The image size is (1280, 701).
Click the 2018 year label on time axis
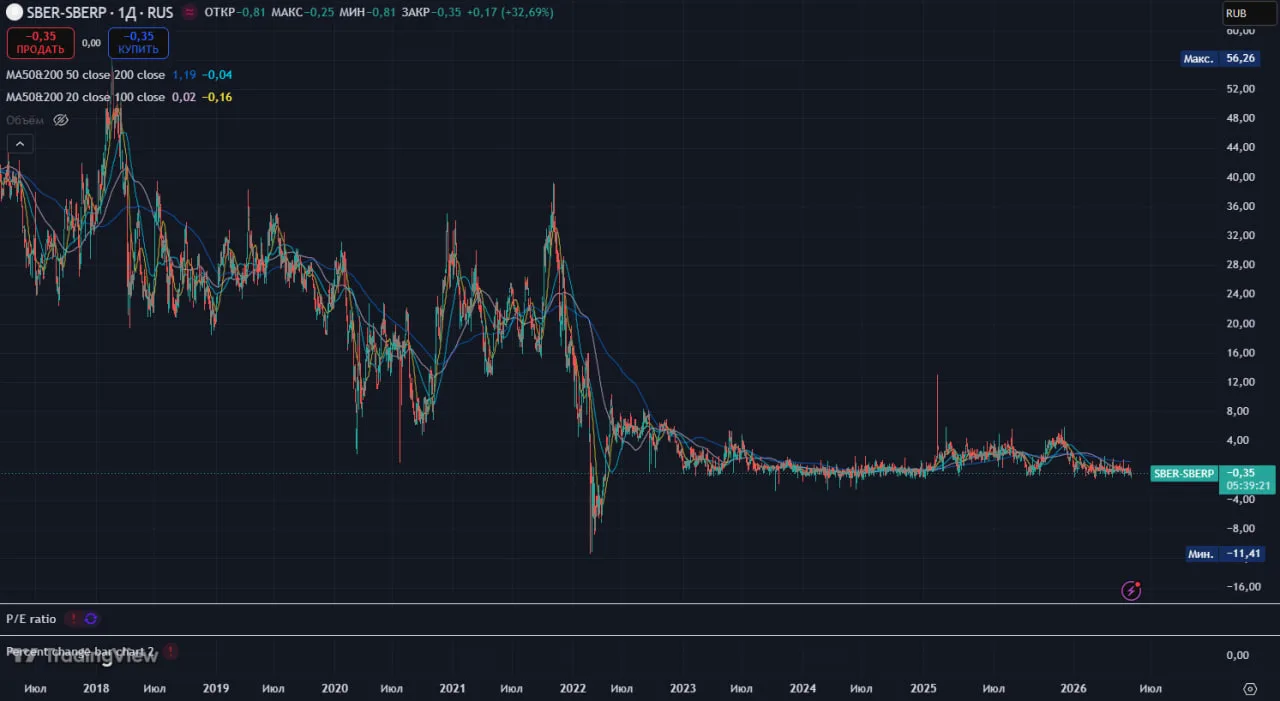coord(96,688)
